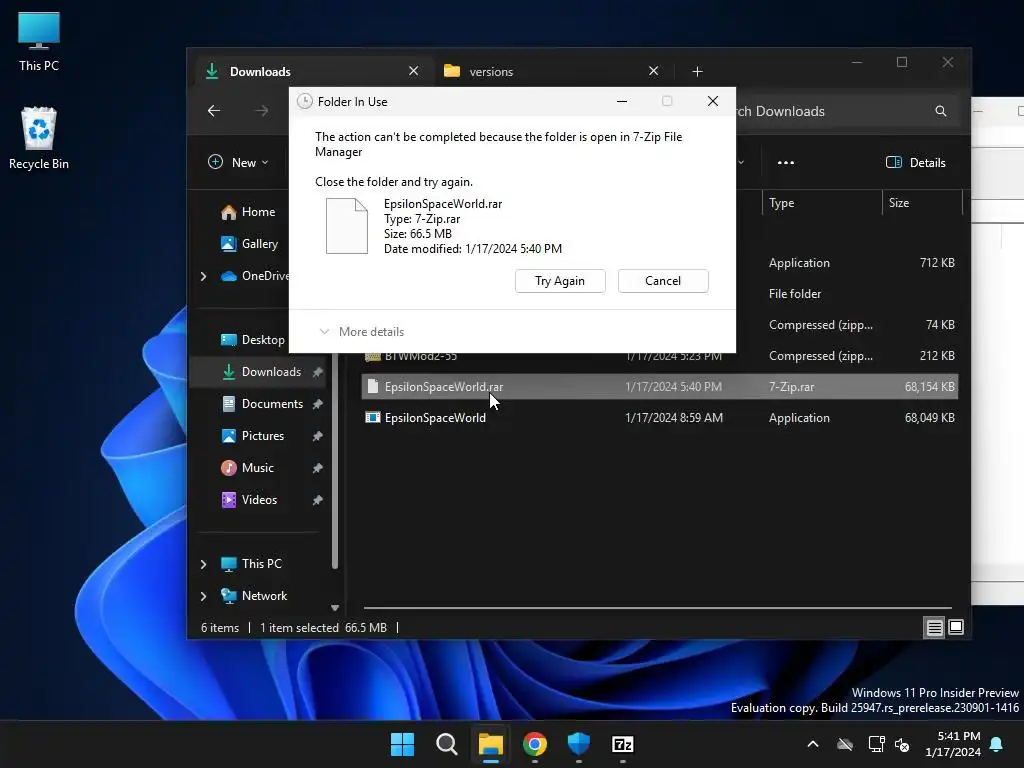Open Gallery in the navigation pane
The height and width of the screenshot is (768, 1024).
coord(249,244)
